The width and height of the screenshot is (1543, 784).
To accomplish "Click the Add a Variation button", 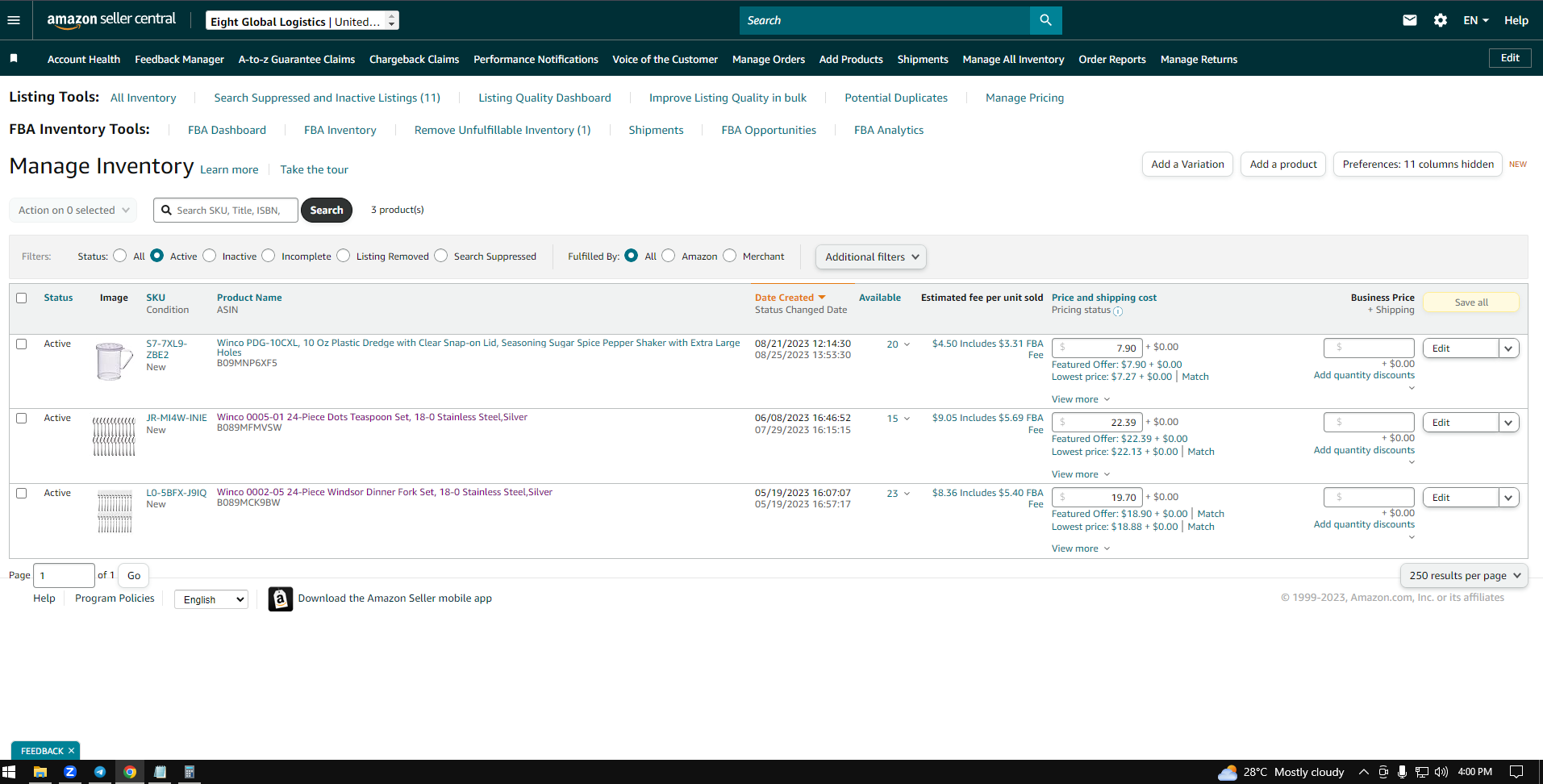I will pos(1187,164).
